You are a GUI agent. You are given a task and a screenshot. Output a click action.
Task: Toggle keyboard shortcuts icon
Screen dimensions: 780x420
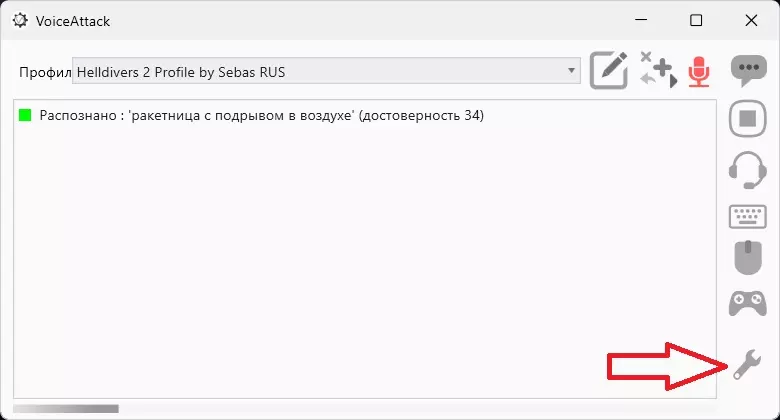747,215
